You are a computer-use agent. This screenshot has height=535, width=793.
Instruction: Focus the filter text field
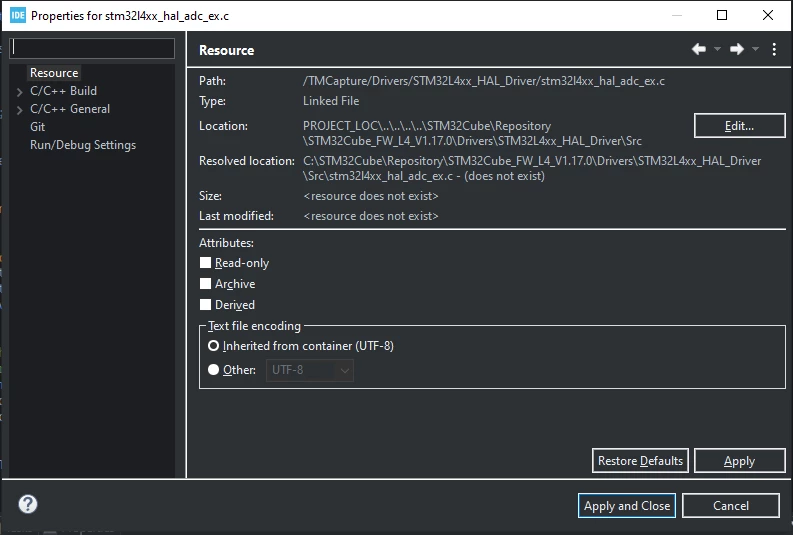[92, 48]
